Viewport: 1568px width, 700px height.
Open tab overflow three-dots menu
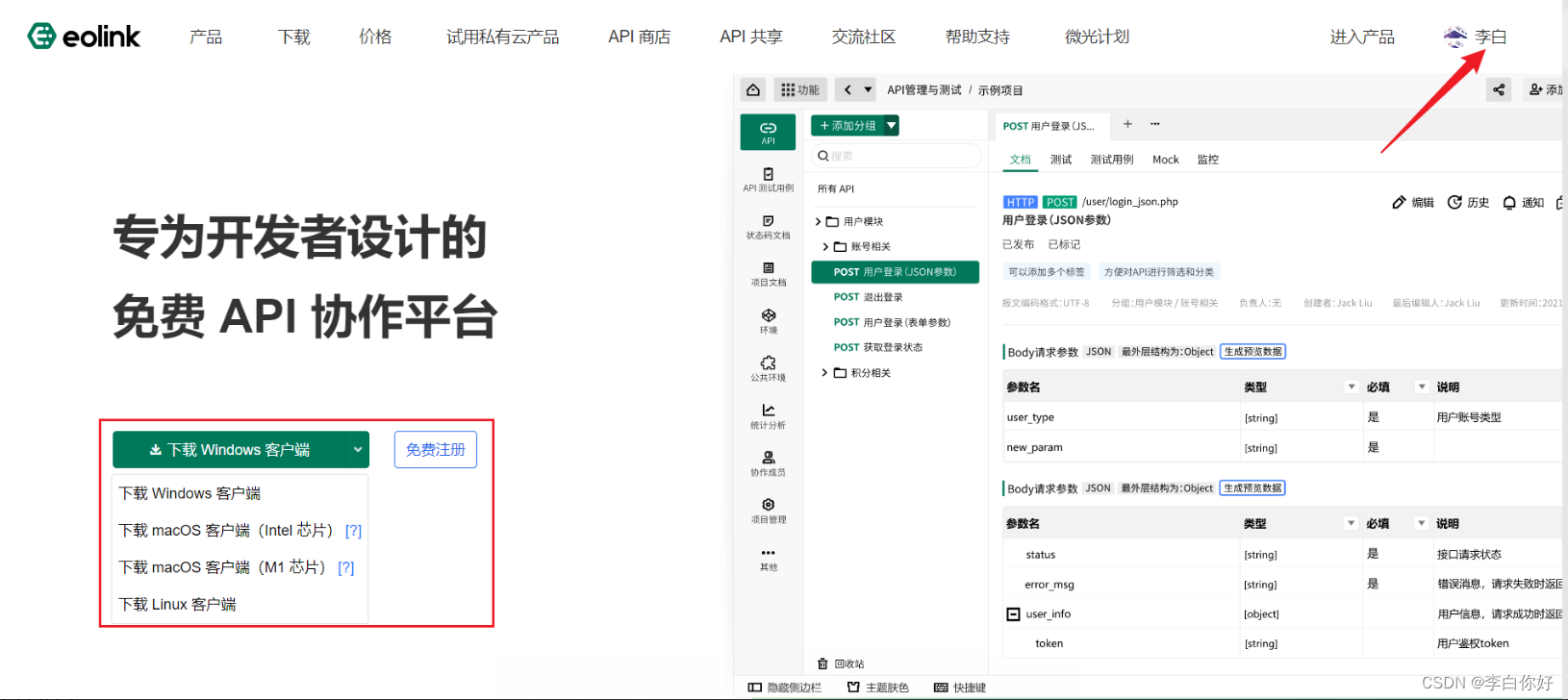pos(1154,124)
